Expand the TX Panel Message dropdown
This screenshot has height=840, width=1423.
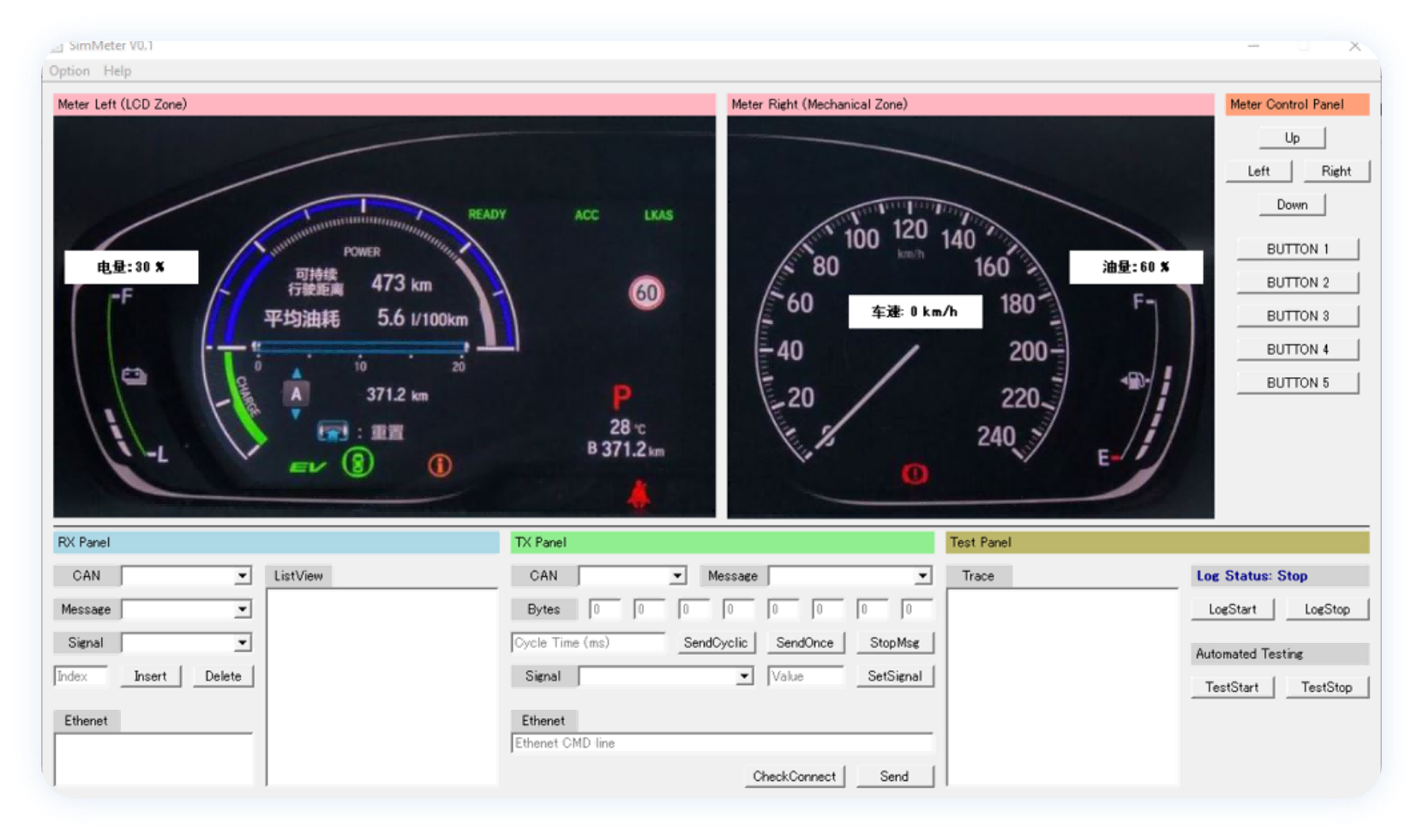922,576
